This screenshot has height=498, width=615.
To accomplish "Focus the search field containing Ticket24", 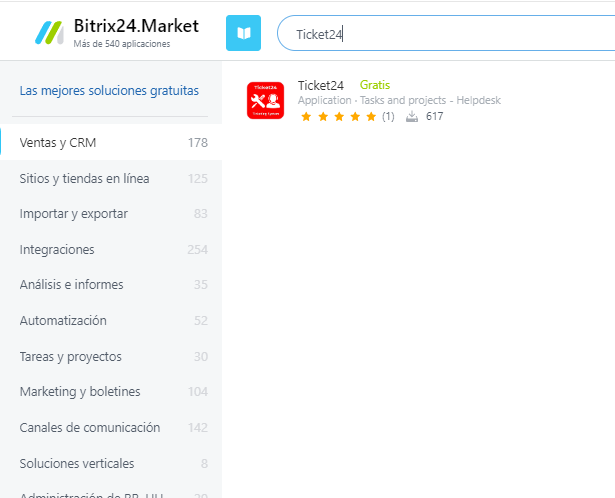I will pos(450,34).
